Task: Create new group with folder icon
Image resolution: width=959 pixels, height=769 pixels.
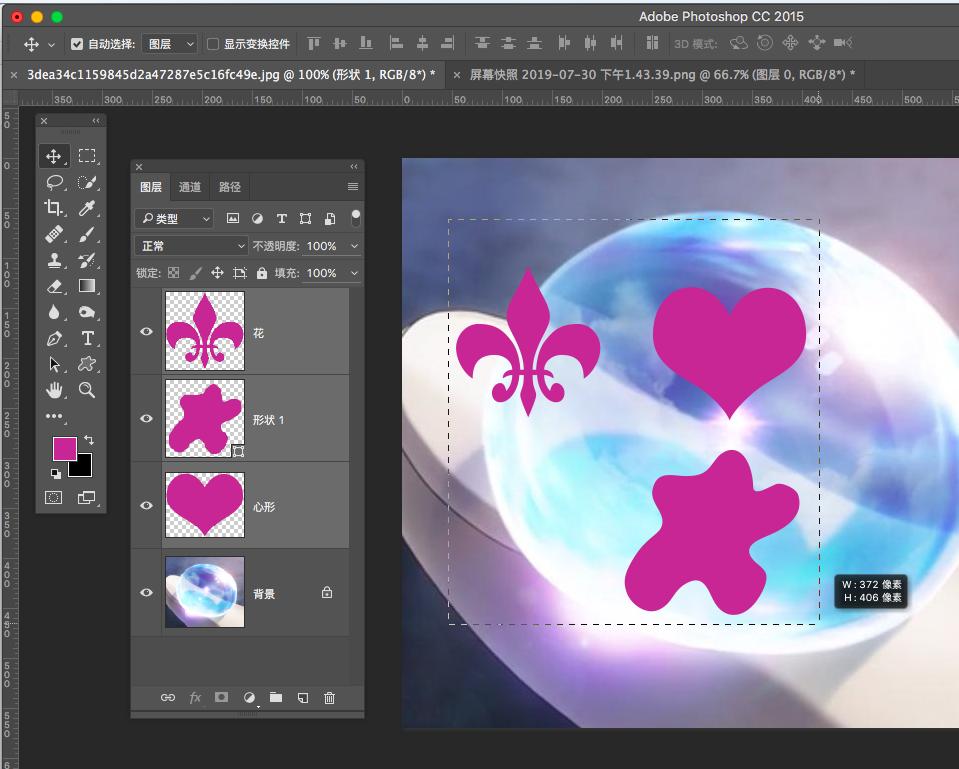Action: click(x=276, y=698)
